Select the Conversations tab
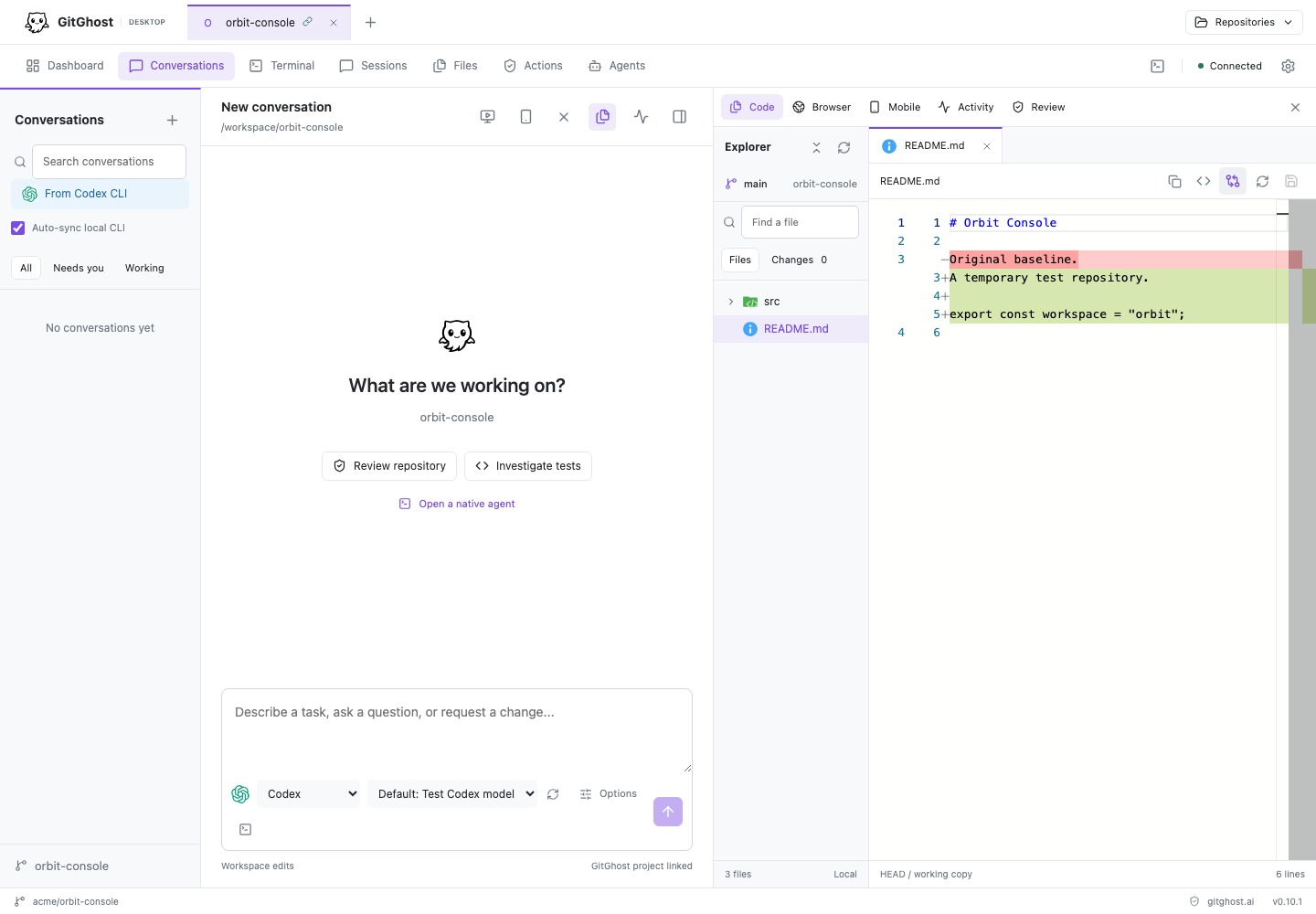Image resolution: width=1316 pixels, height=914 pixels. pos(176,66)
